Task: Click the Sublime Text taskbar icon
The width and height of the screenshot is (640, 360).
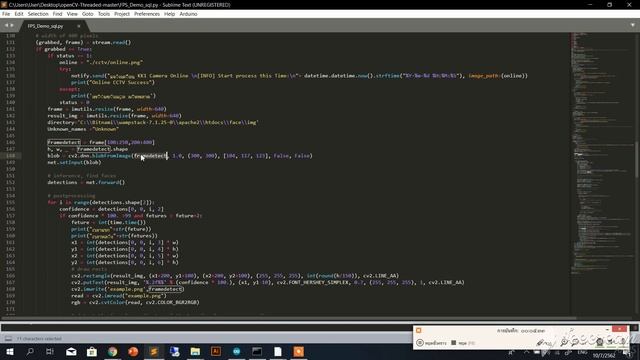Action: tap(154, 352)
